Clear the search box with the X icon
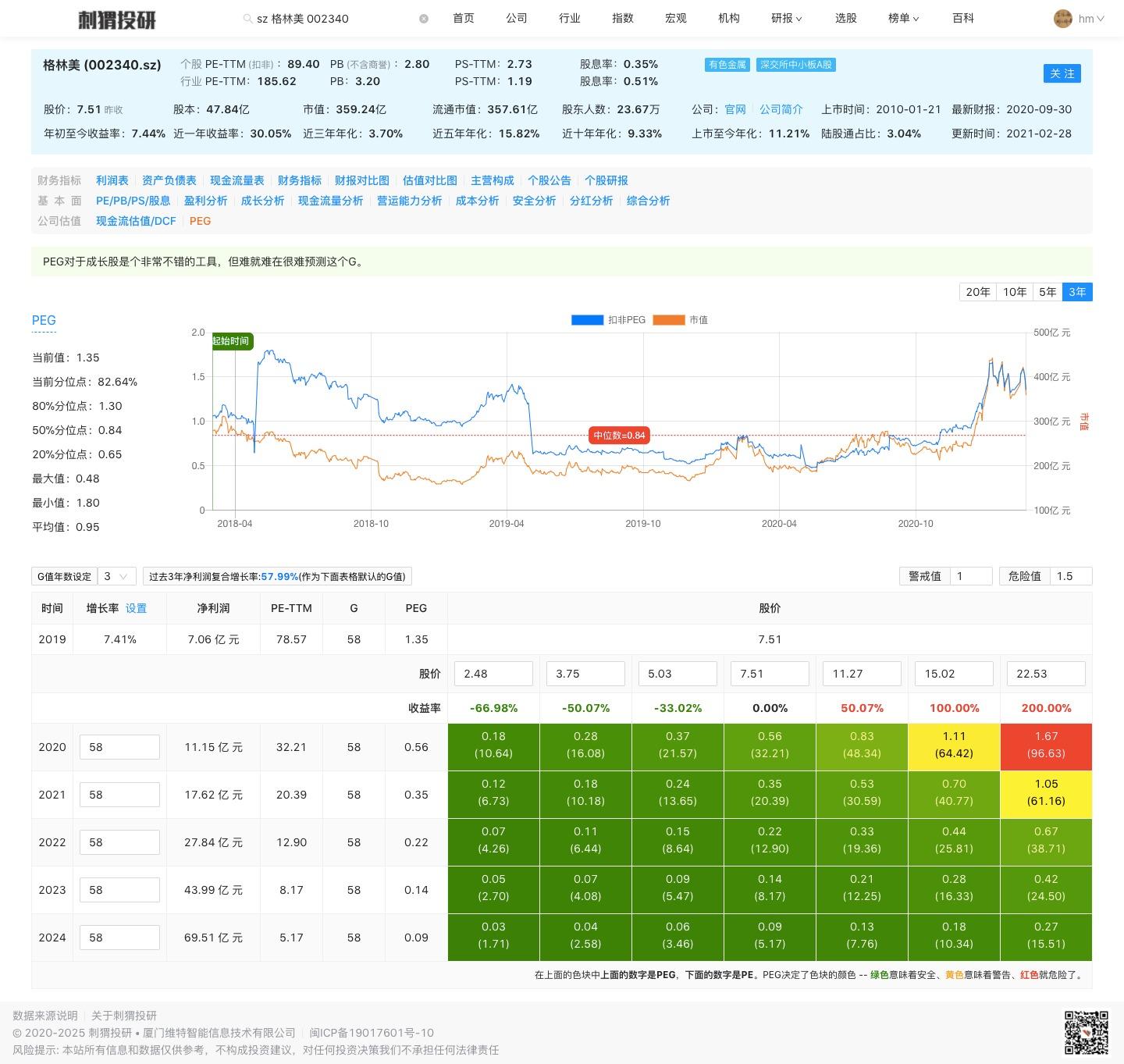Viewport: 1124px width, 1064px height. pos(424,19)
